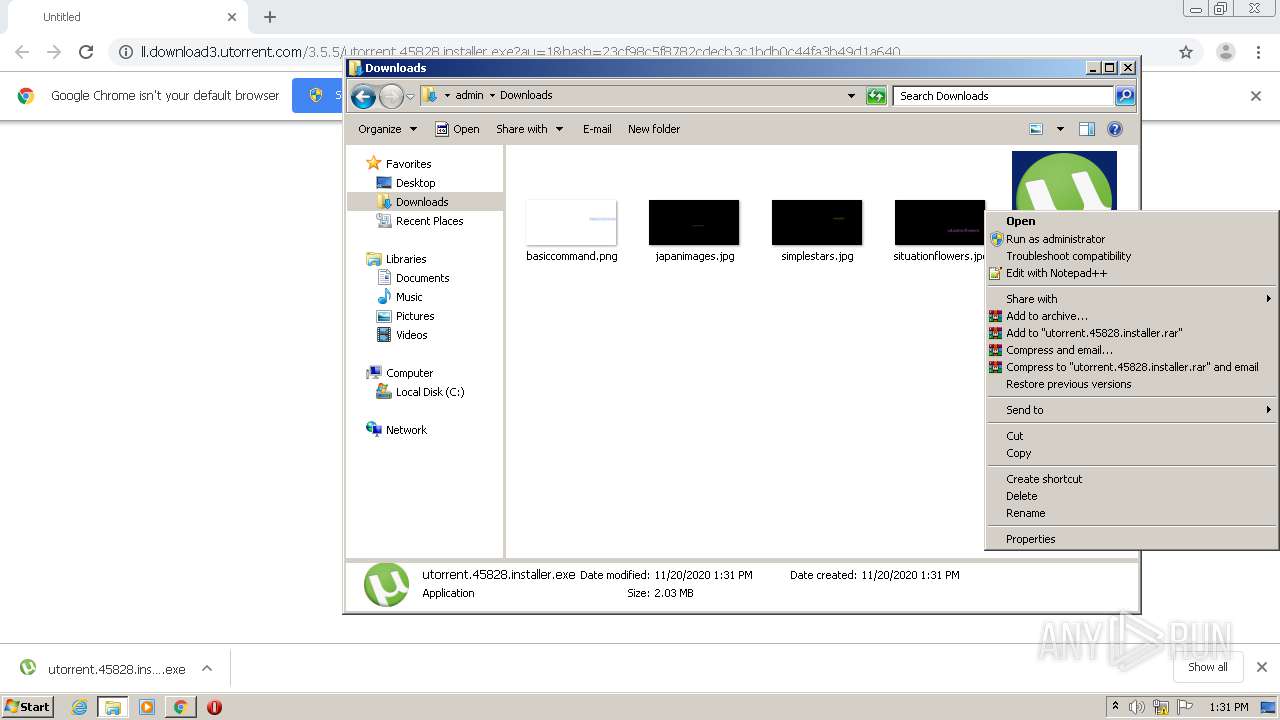Expand the Send to submenu

click(x=1131, y=410)
